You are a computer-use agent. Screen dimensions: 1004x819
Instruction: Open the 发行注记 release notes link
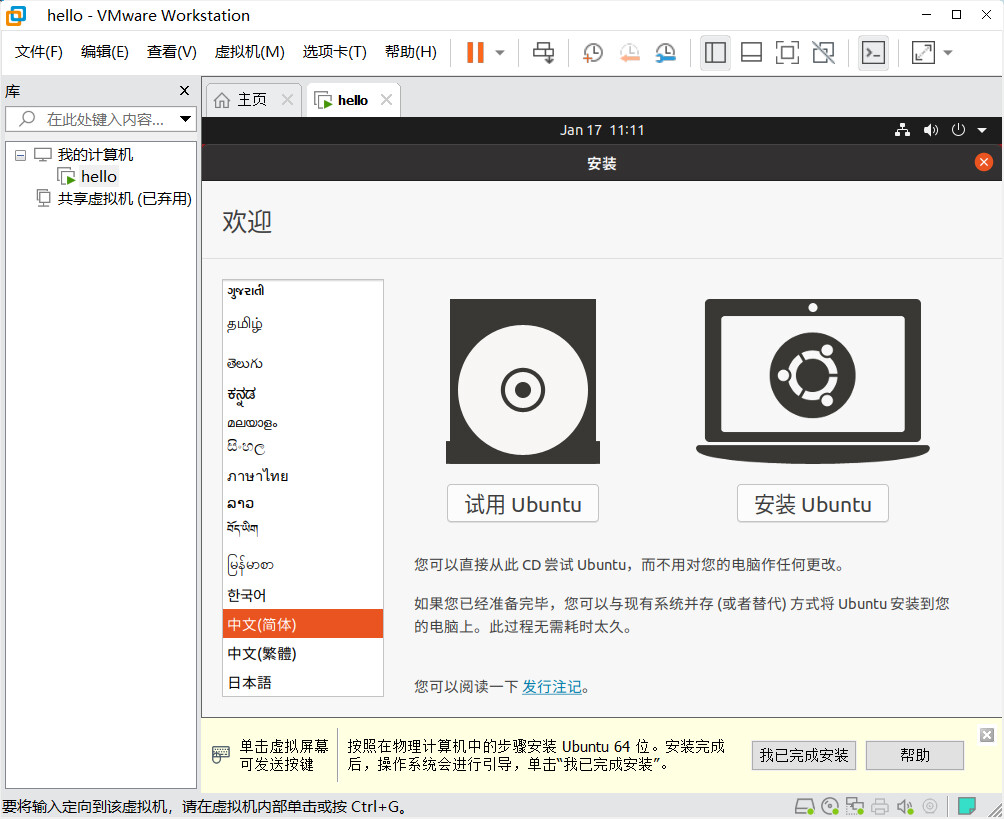click(552, 687)
